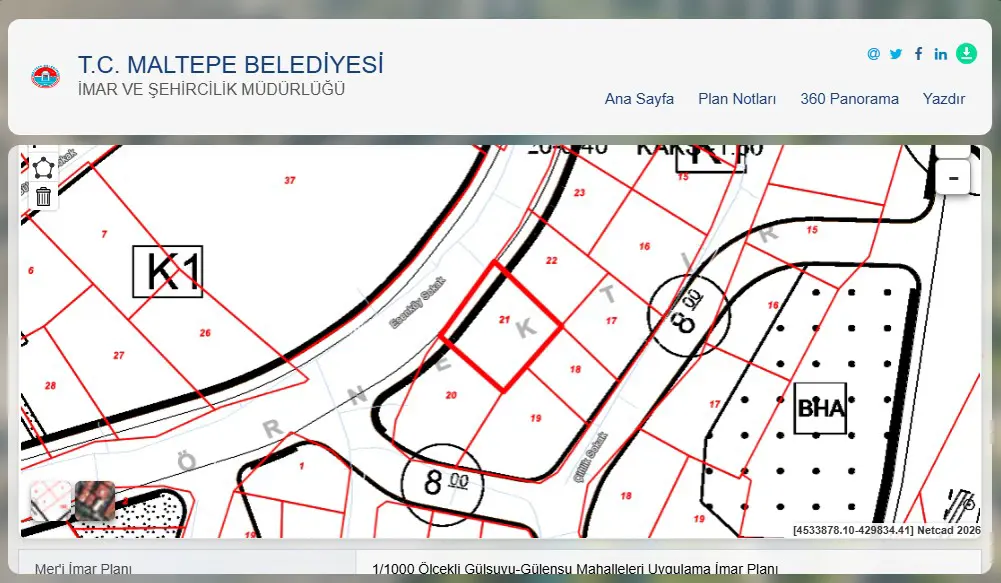1001x583 pixels.
Task: Click parcel number 7 on the map
Action: point(104,234)
